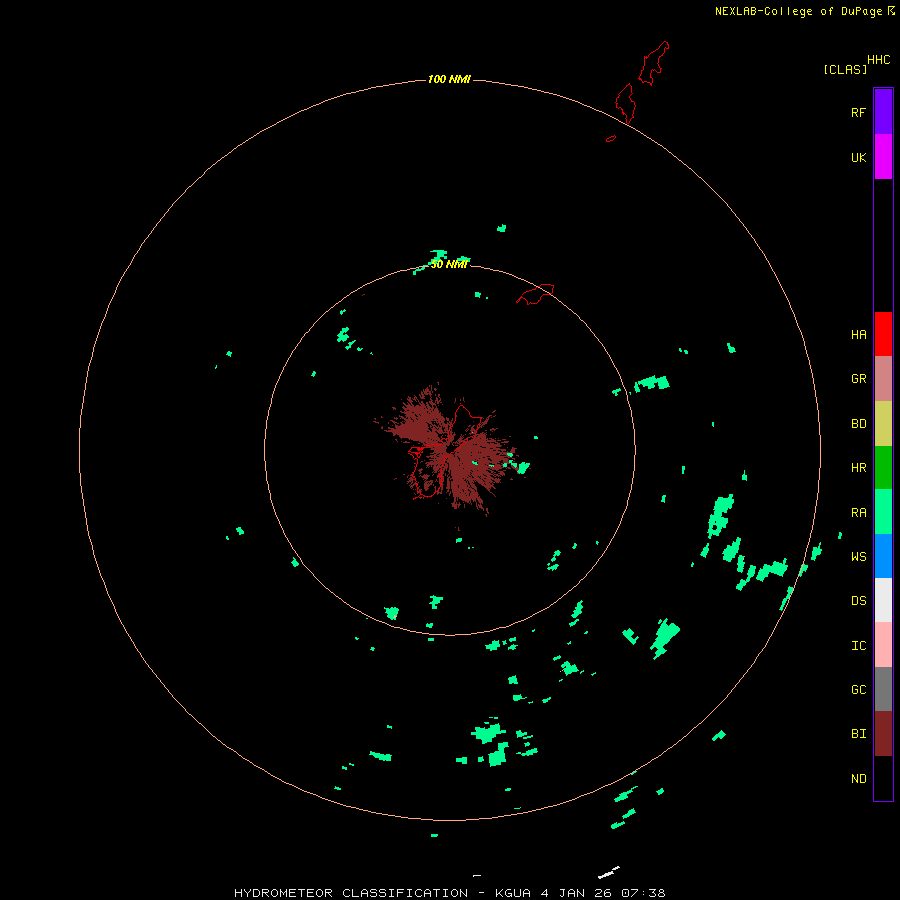Click the RA legend label

[x=858, y=513]
